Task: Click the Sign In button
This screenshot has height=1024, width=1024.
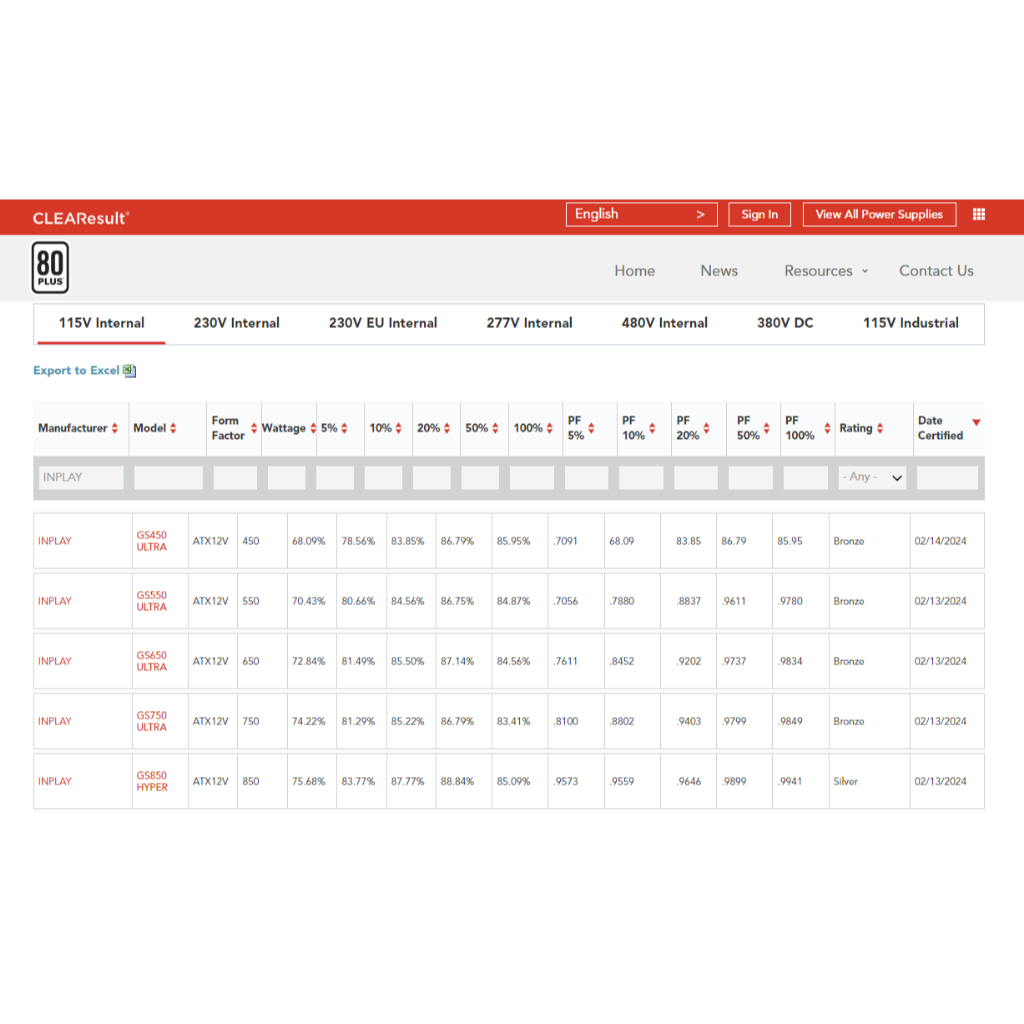Action: [x=759, y=214]
